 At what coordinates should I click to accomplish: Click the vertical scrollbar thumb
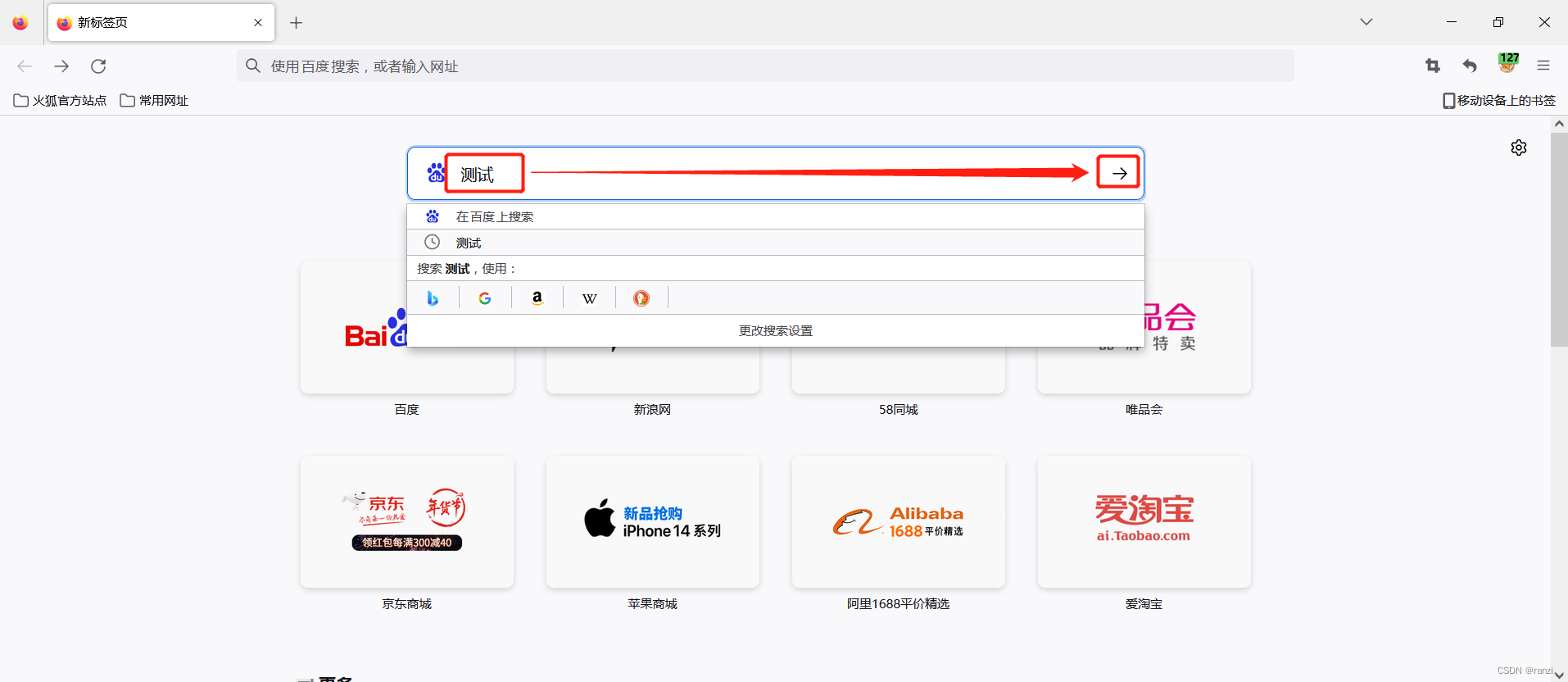(1559, 239)
